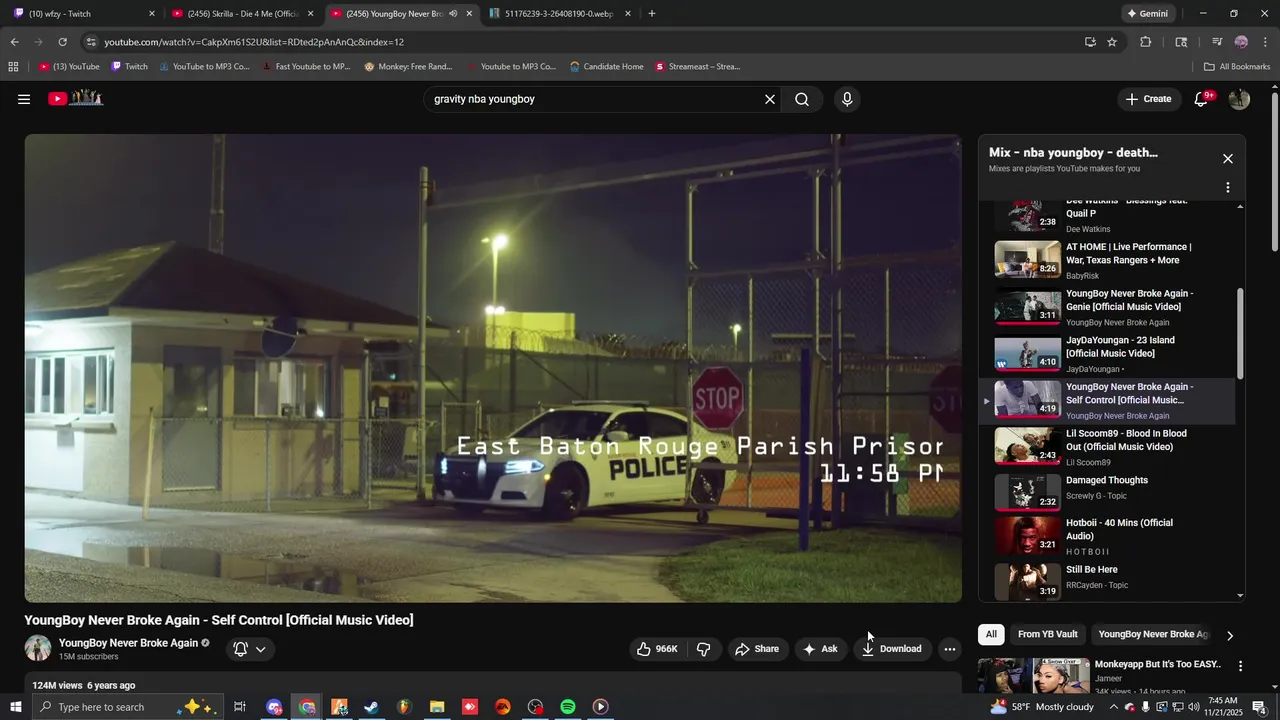Viewport: 1280px width, 720px height.
Task: Open the Chrome extensions puzzle icon
Action: tap(1146, 42)
